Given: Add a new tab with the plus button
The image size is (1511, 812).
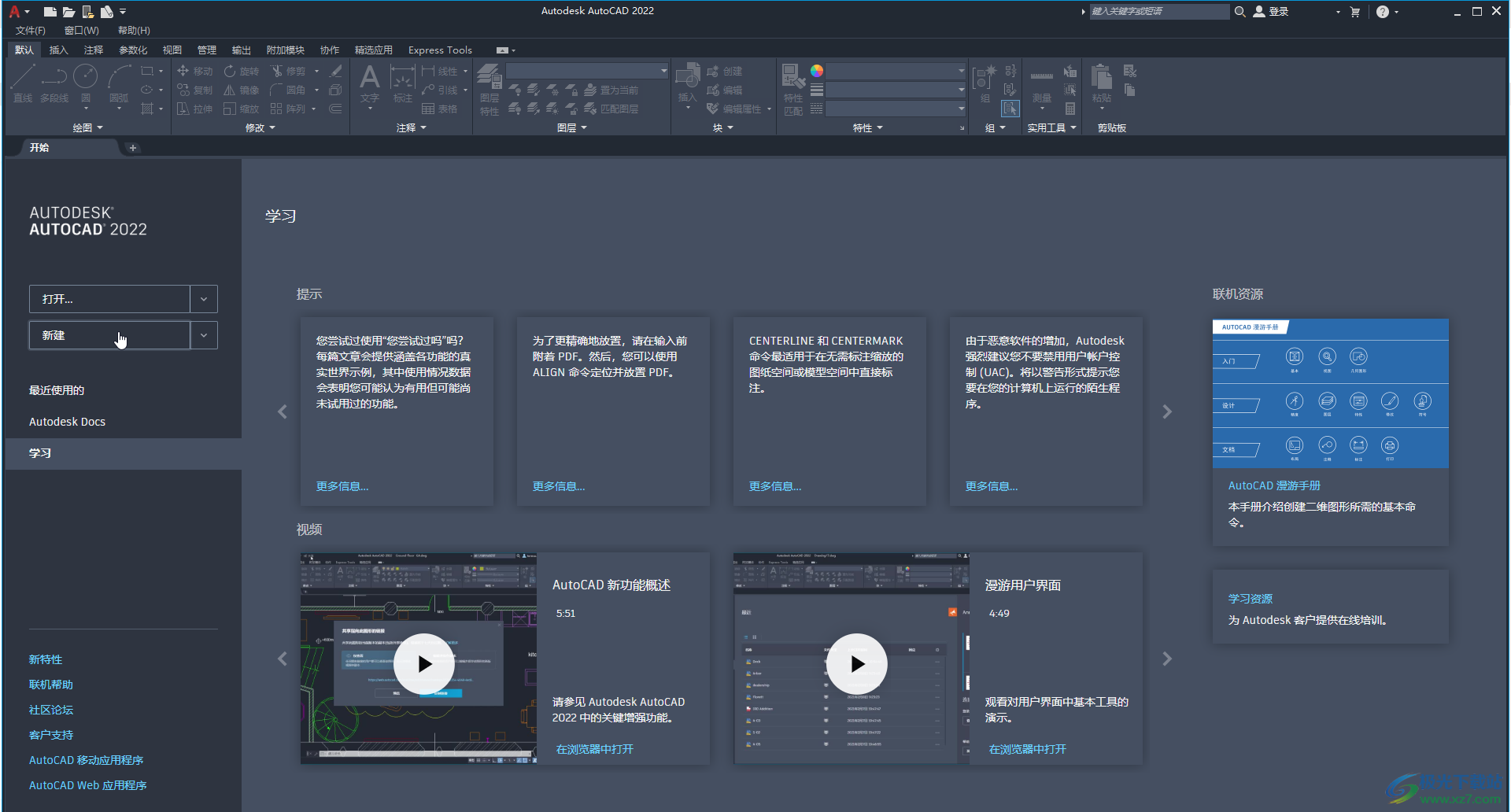Looking at the screenshot, I should tap(133, 148).
